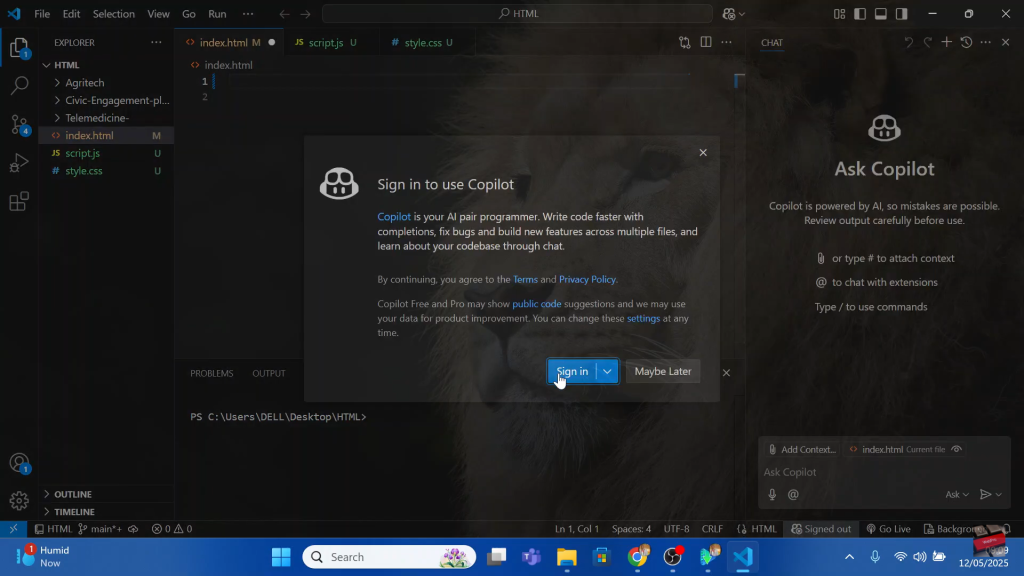The width and height of the screenshot is (1024, 576).
Task: Expand the Civic-Engagement-pl... folder
Action: tap(104, 101)
